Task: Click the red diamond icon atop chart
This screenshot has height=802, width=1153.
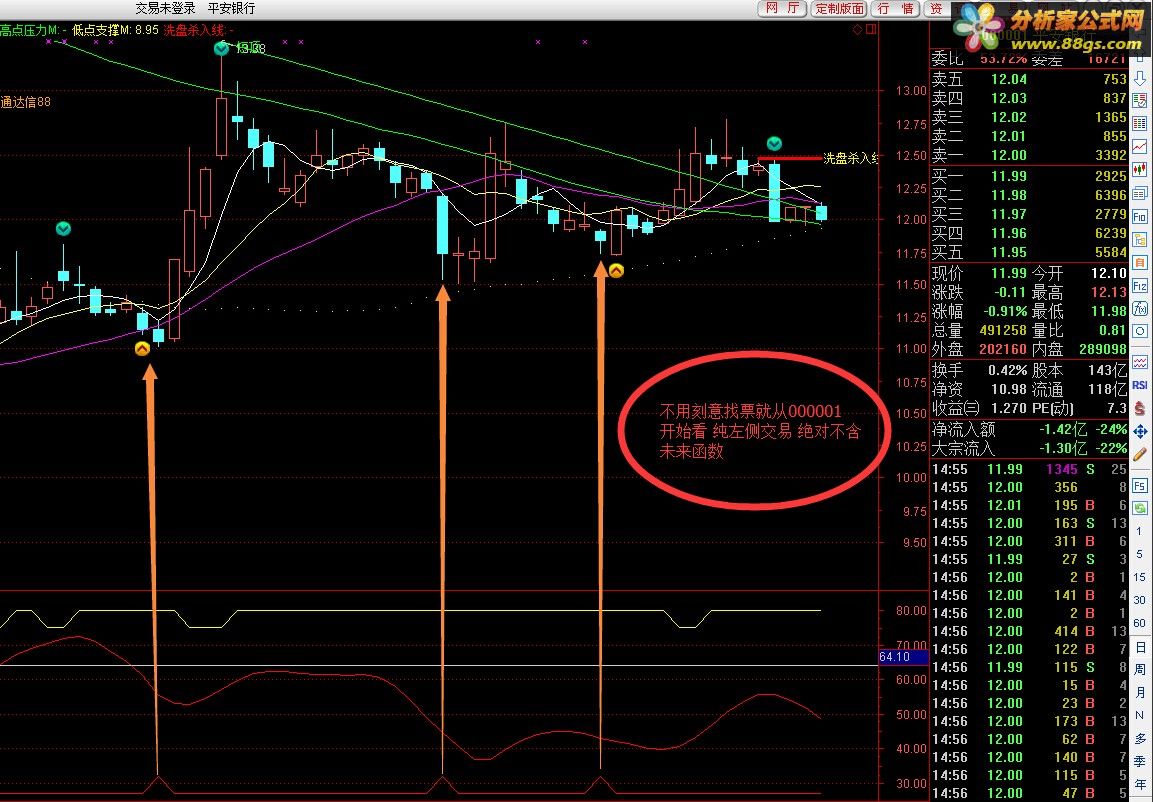Action: click(x=857, y=29)
